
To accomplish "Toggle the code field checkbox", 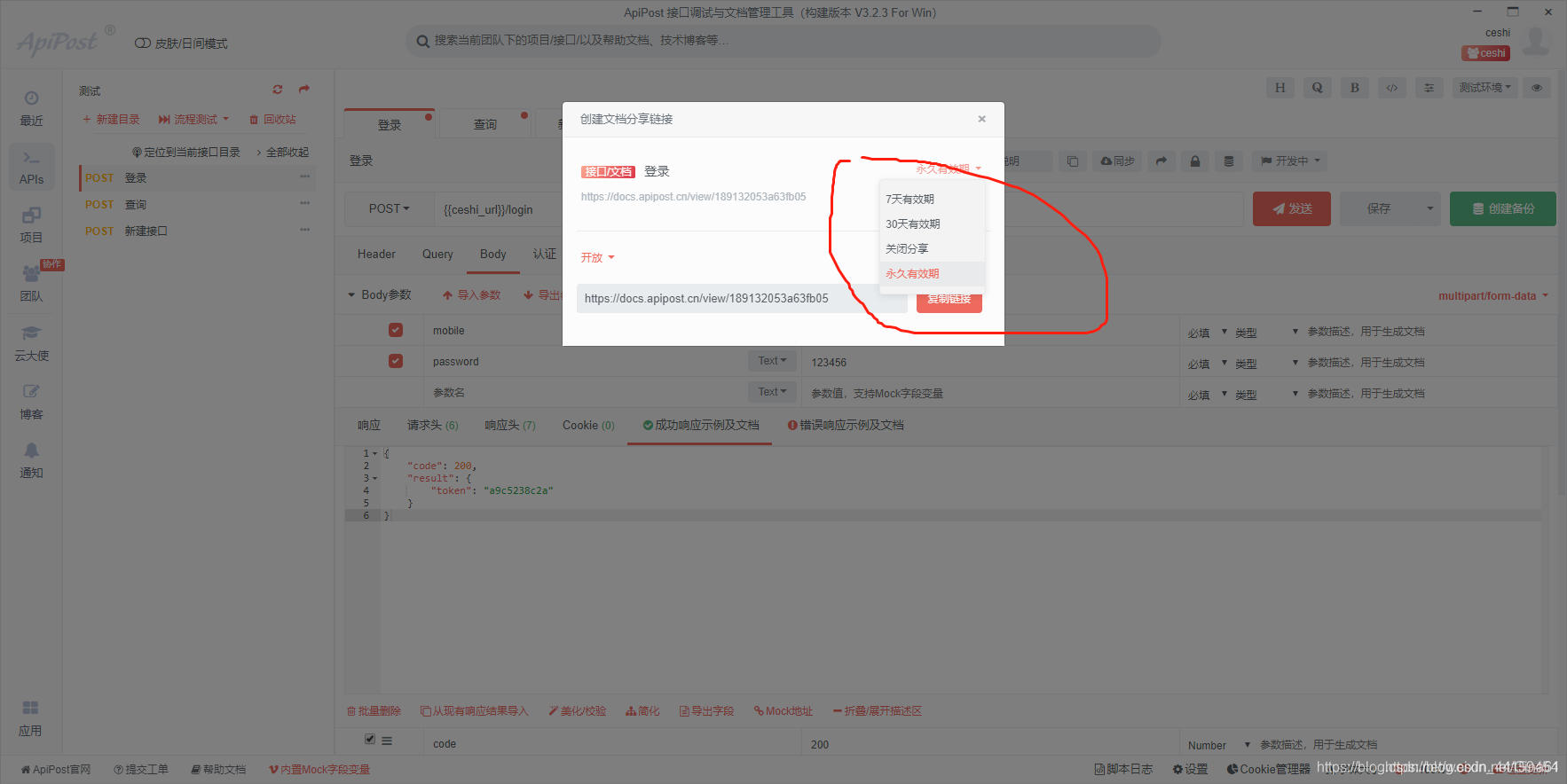I will 370,739.
